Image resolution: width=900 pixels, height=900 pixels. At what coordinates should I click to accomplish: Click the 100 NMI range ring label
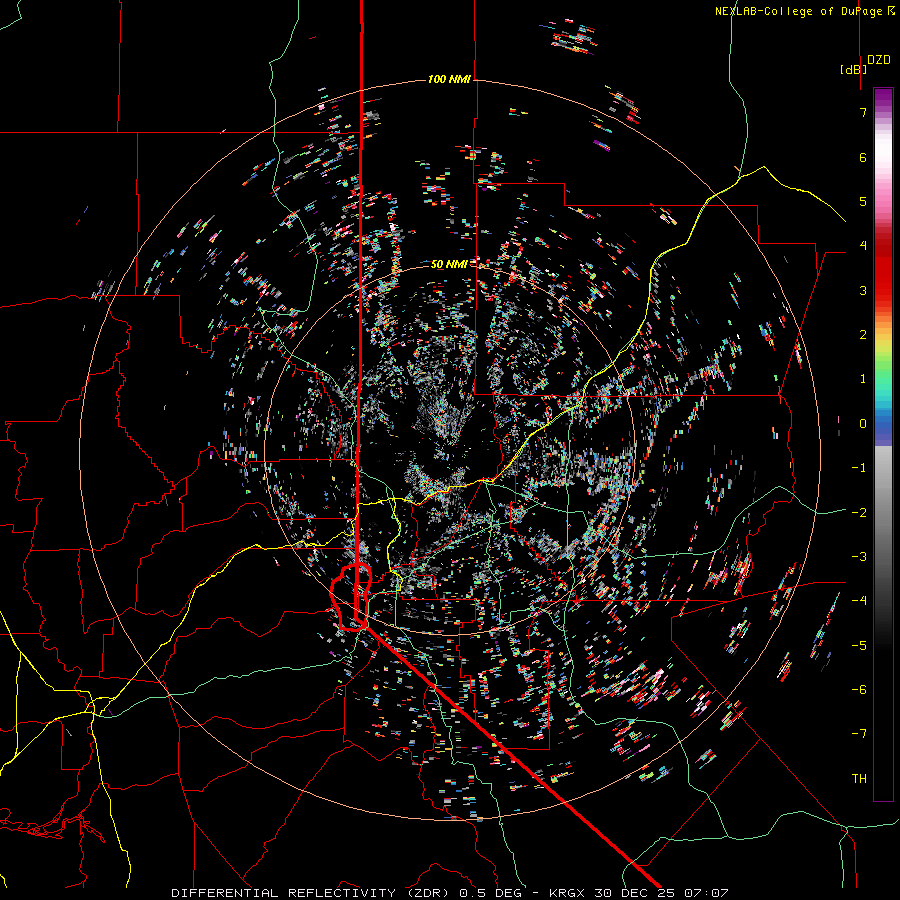click(x=449, y=79)
